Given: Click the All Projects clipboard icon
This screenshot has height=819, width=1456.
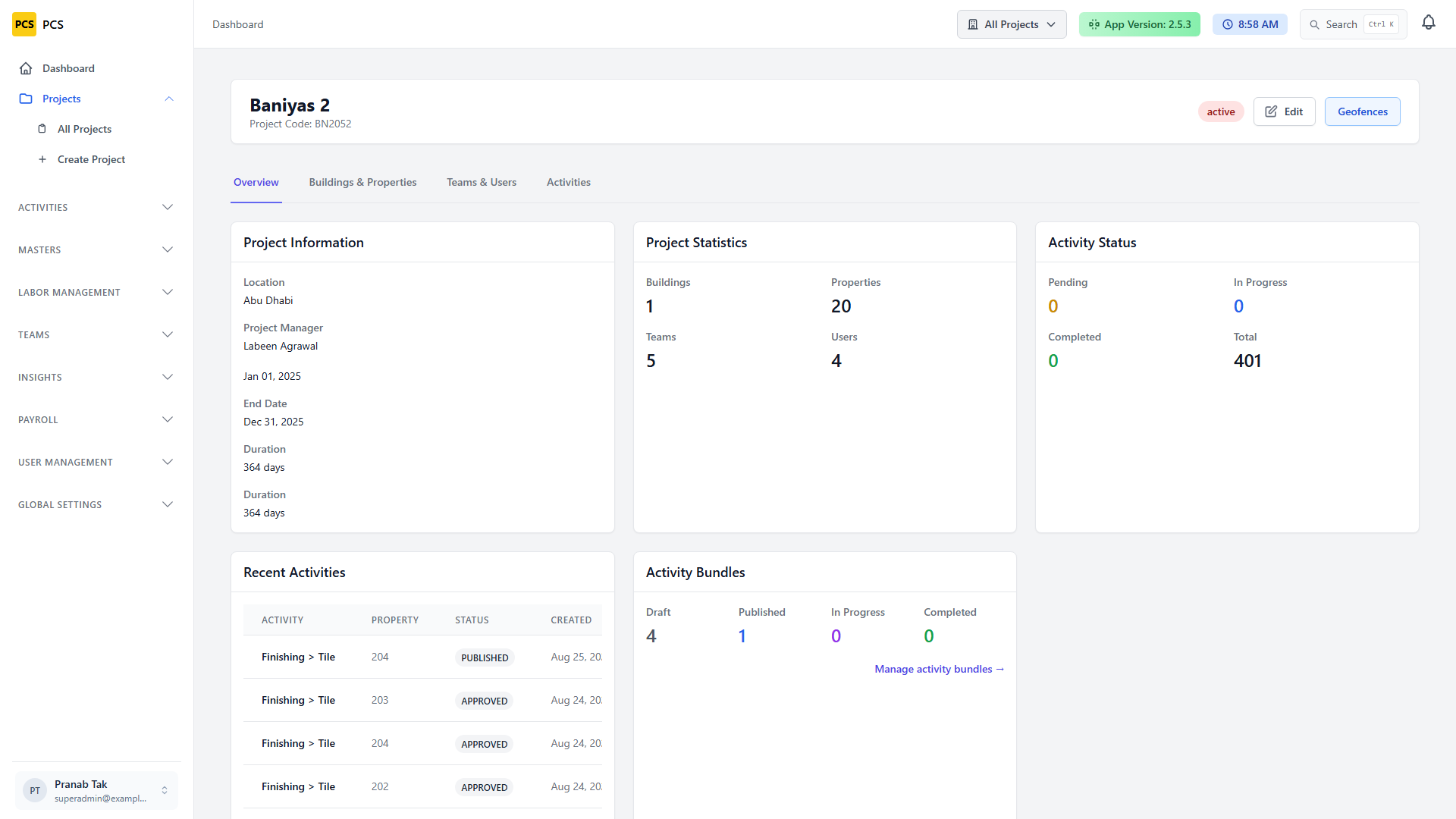Looking at the screenshot, I should (42, 129).
